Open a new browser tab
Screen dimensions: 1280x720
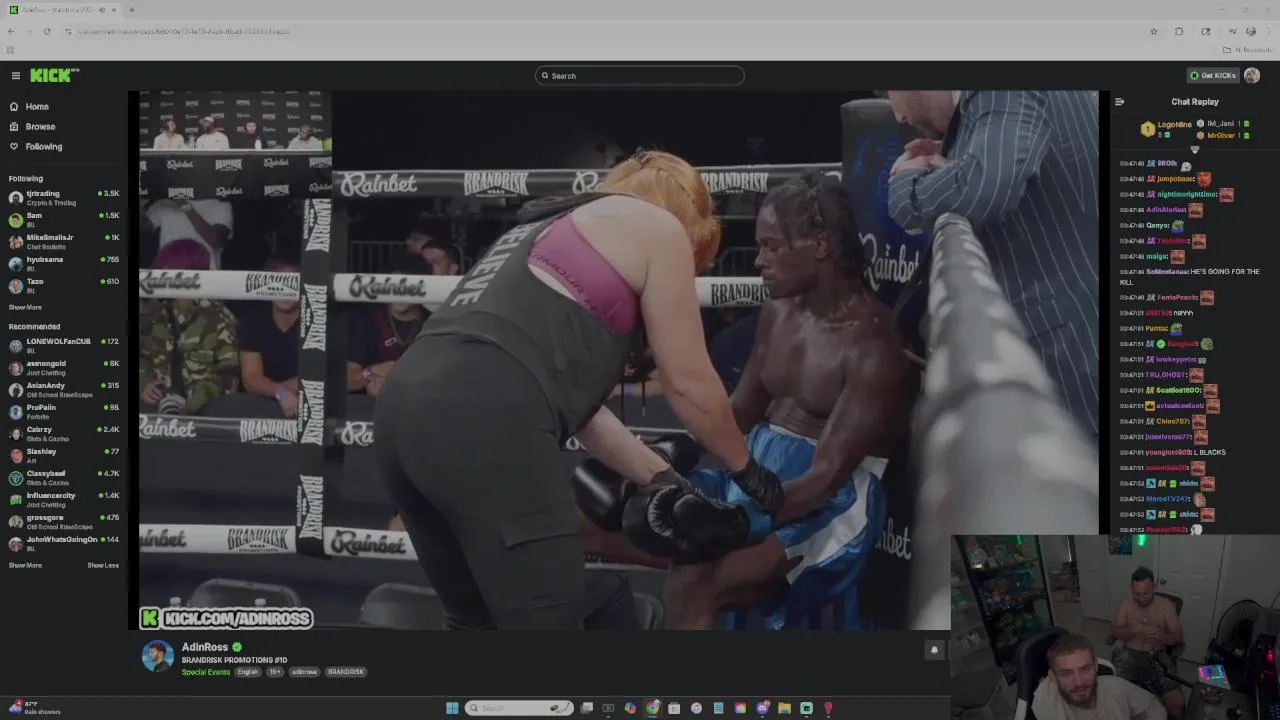(131, 10)
